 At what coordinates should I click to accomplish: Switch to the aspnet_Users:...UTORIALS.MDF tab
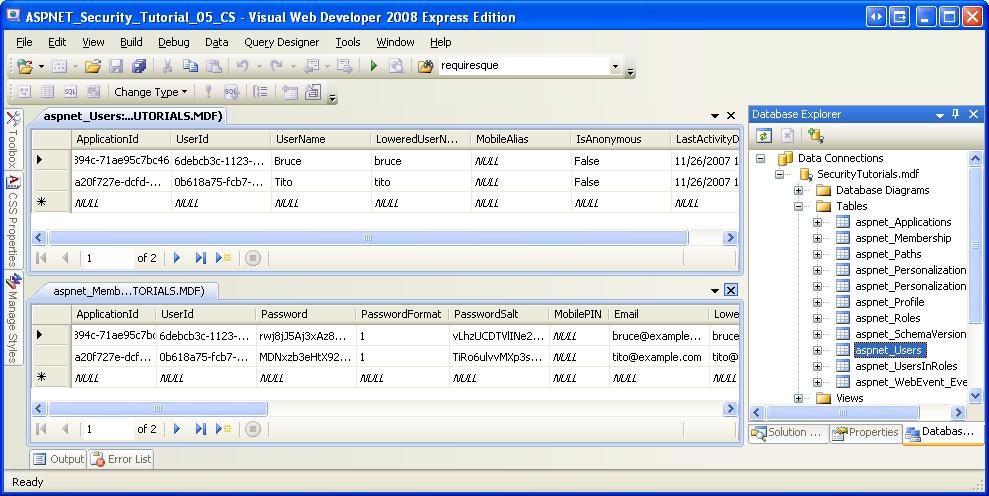[132, 116]
